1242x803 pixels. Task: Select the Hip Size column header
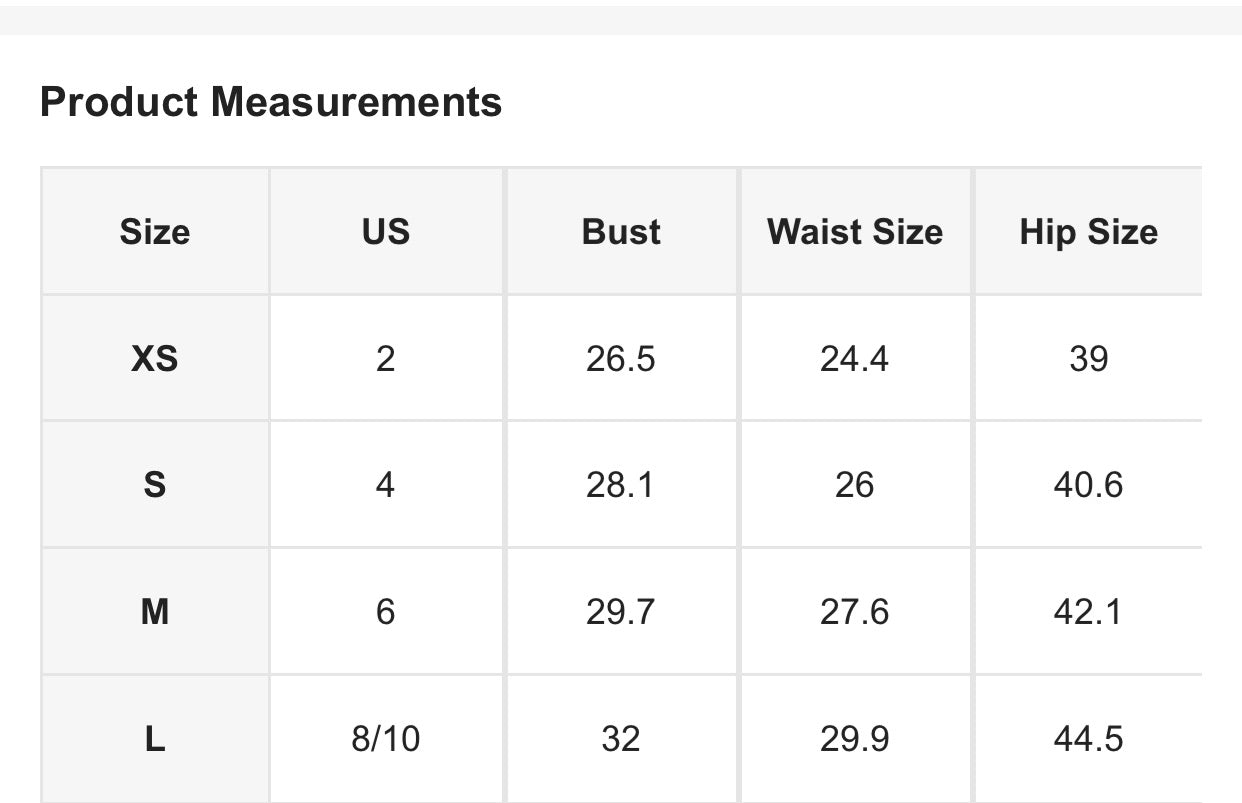pos(1088,232)
